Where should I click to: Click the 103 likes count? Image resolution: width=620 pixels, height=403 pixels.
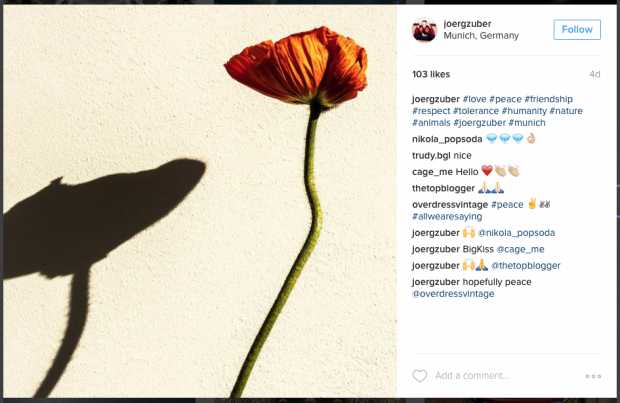(431, 74)
